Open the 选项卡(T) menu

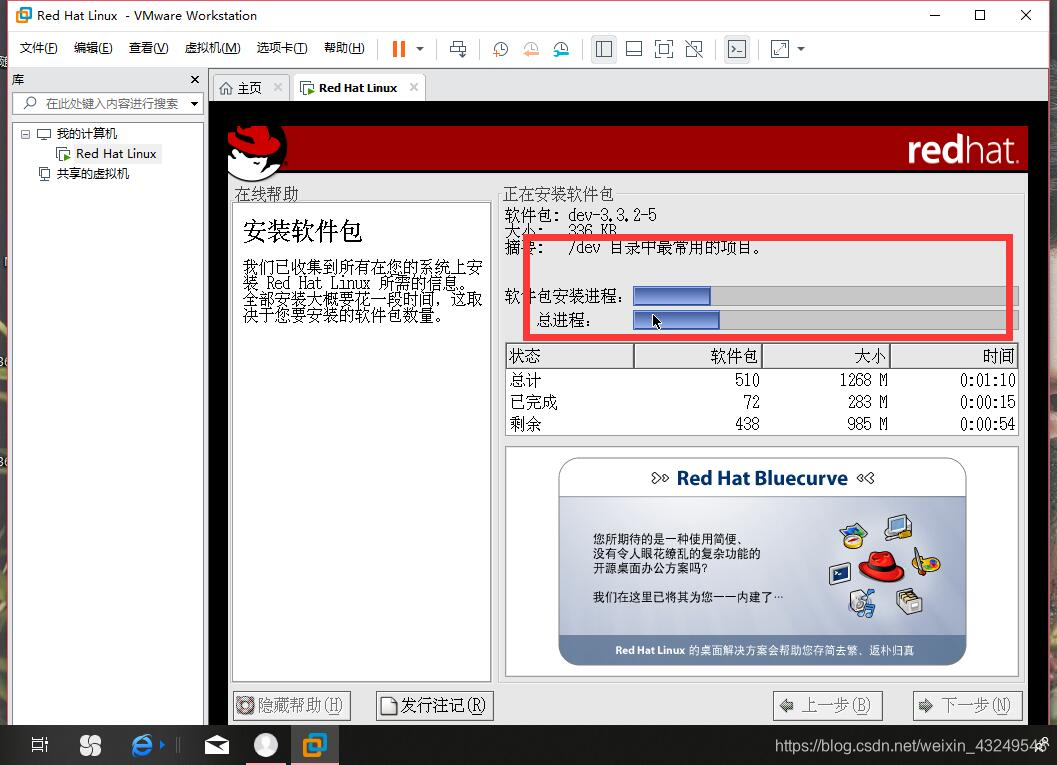(x=282, y=48)
